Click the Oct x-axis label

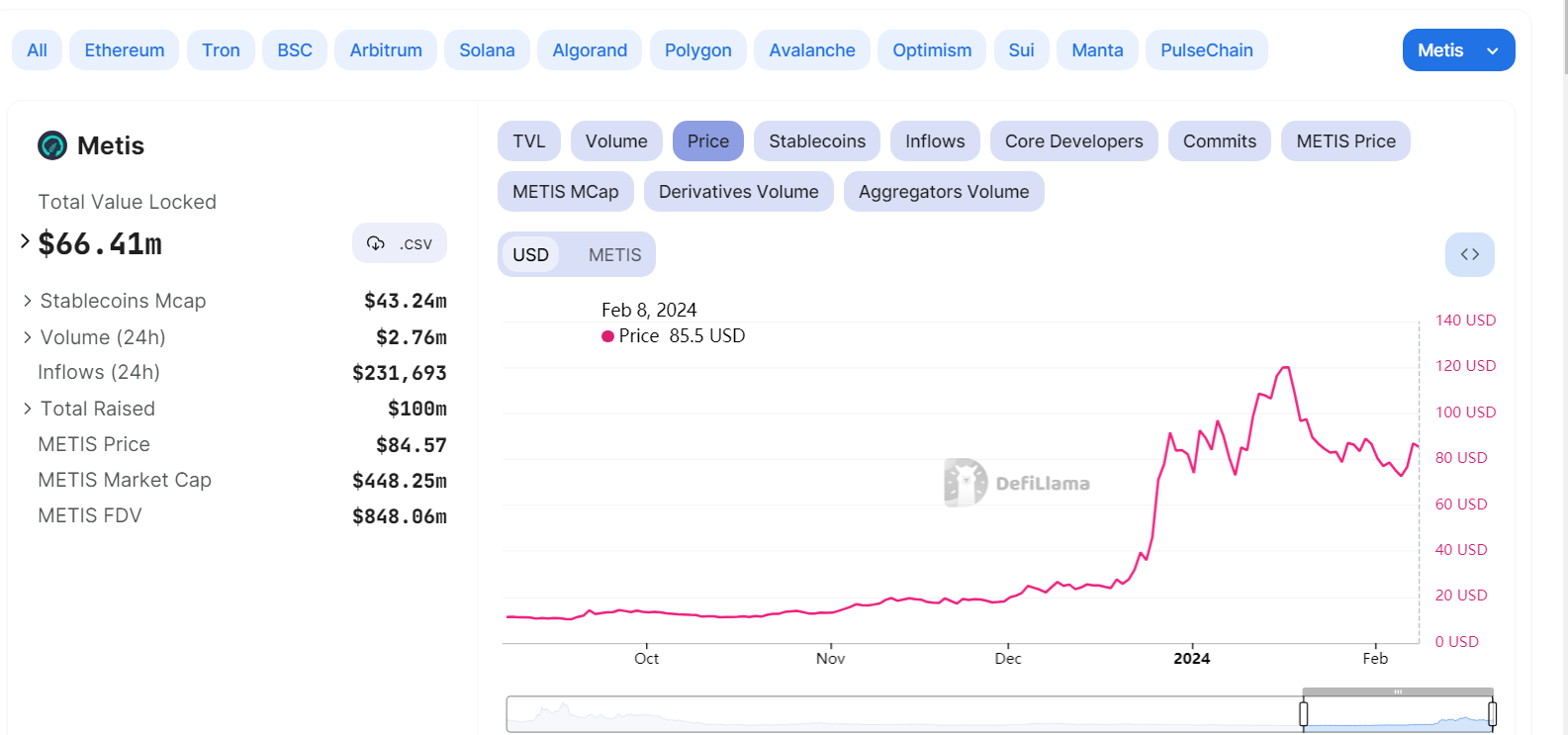coord(646,658)
